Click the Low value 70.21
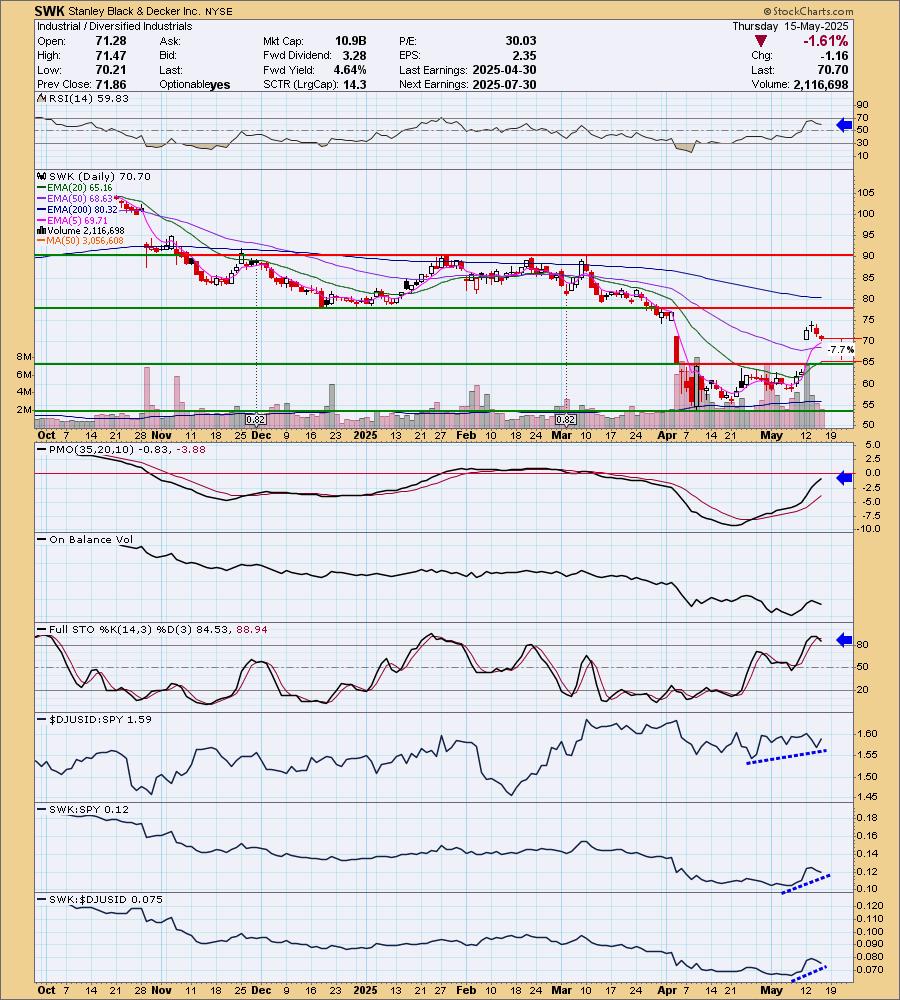This screenshot has width=900, height=1000. 111,70
